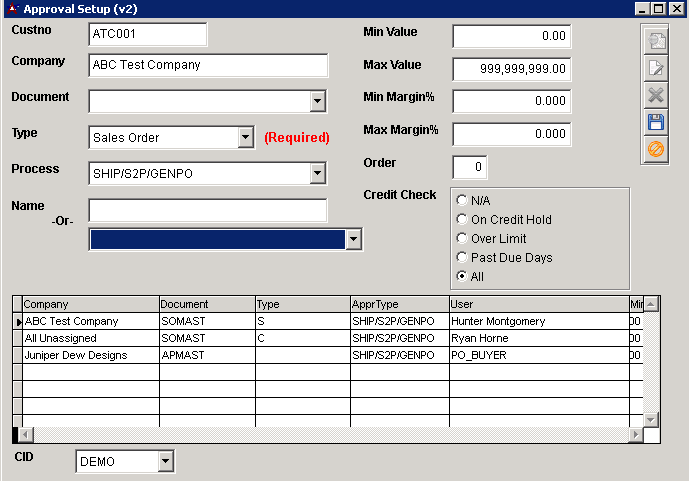Click the Edit record pencil icon

click(656, 68)
